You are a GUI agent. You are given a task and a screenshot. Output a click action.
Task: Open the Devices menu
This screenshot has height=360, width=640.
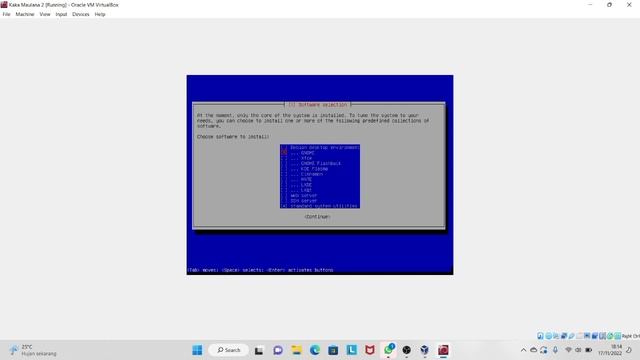[80, 14]
